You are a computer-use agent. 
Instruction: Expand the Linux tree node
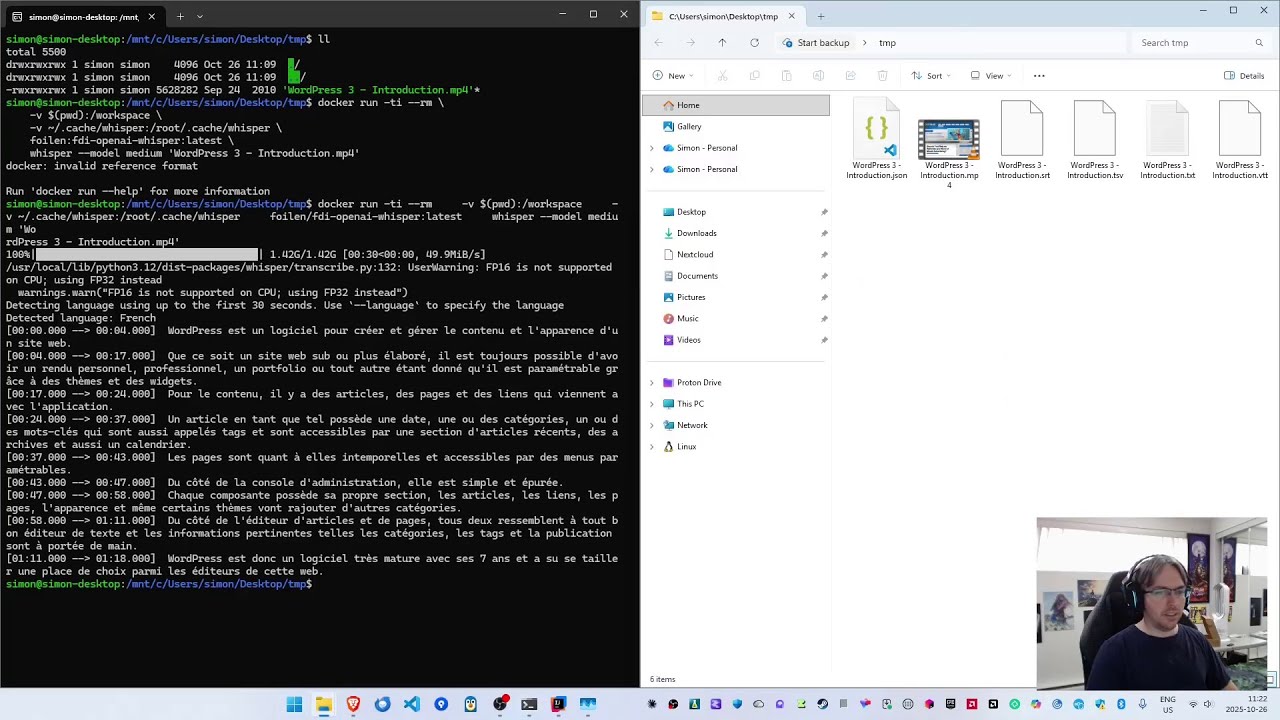pyautogui.click(x=652, y=447)
